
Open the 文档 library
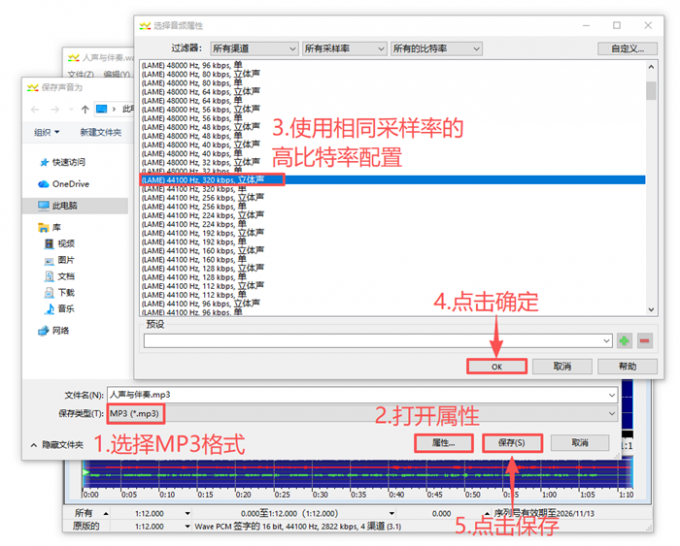60,276
